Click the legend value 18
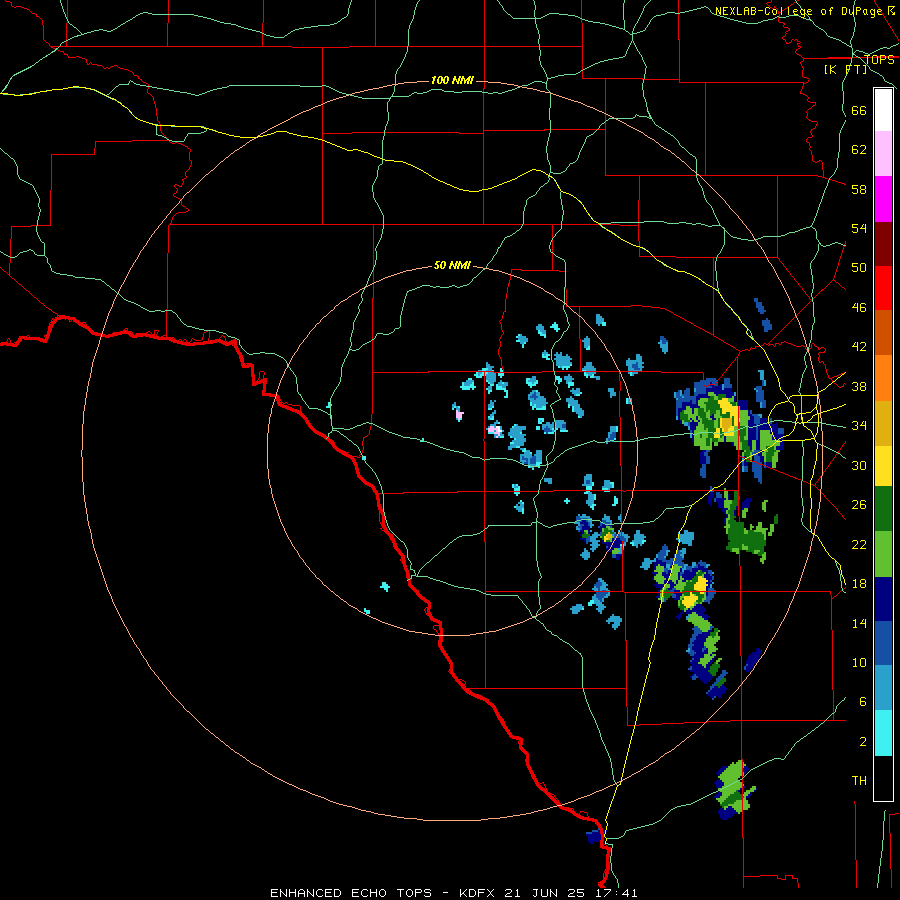This screenshot has width=900, height=900. point(859,584)
